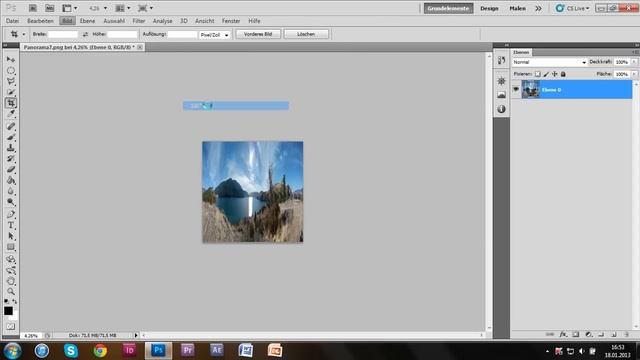Switch to Design workspace
The image size is (640, 360).
[x=489, y=8]
